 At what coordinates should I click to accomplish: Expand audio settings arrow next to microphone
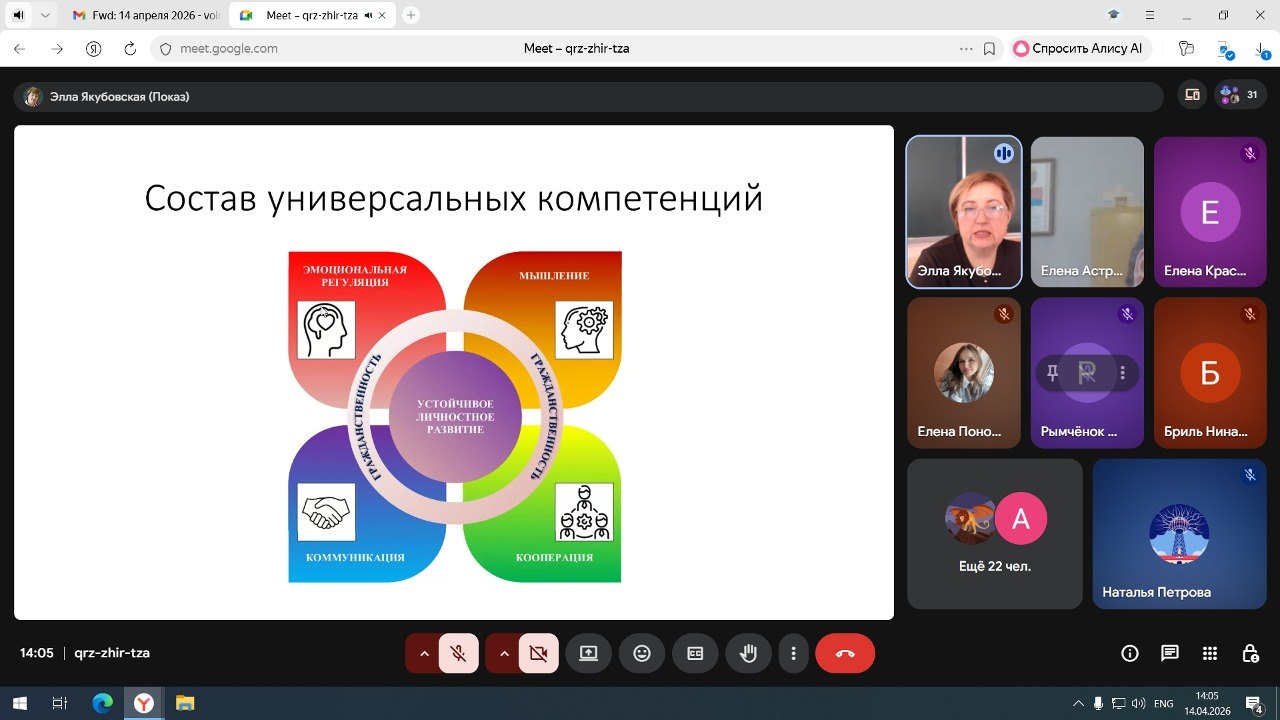click(x=423, y=653)
